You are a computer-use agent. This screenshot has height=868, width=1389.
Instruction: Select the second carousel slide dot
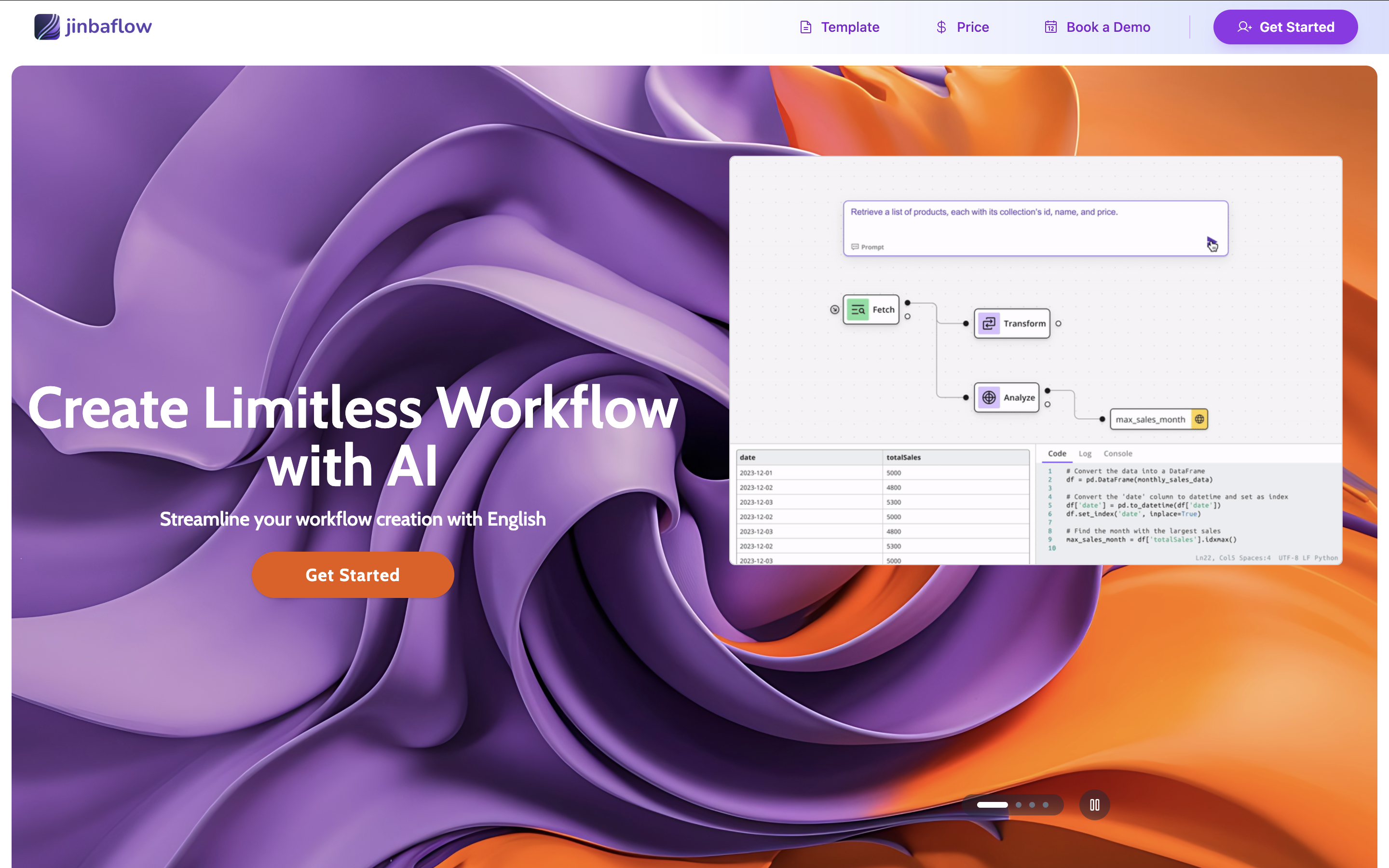[x=1018, y=805]
